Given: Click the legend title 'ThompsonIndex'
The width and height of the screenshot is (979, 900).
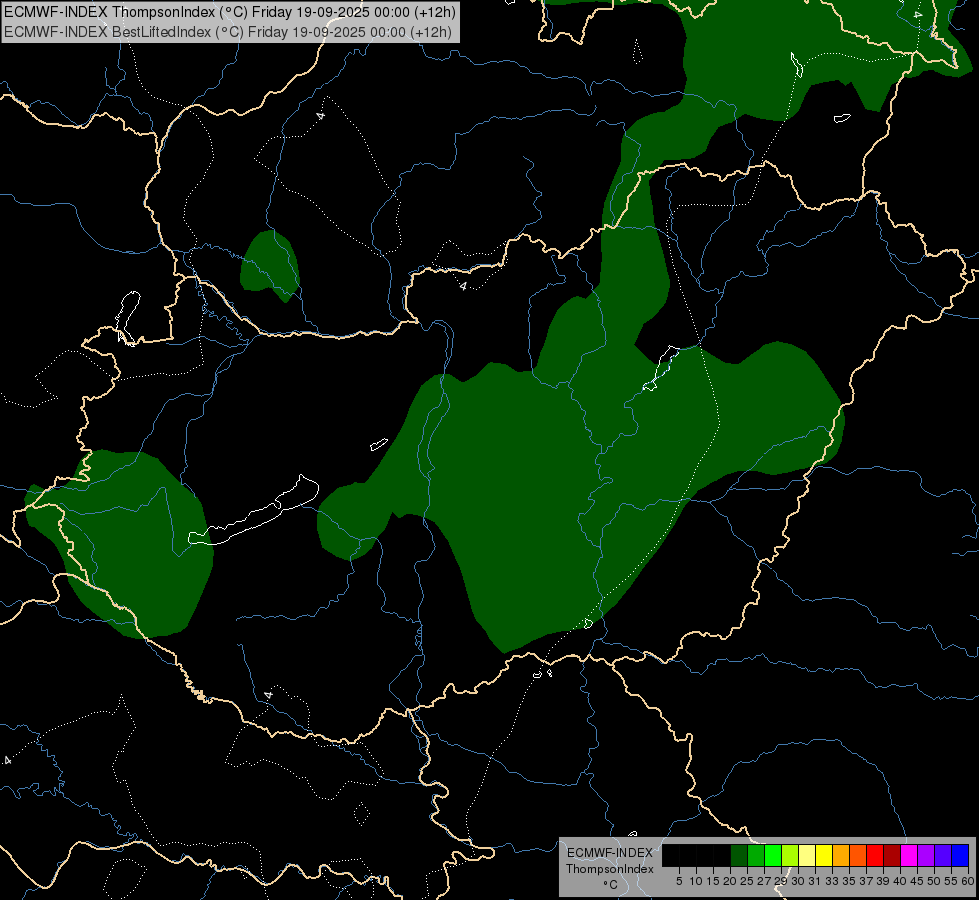Looking at the screenshot, I should coord(610,869).
